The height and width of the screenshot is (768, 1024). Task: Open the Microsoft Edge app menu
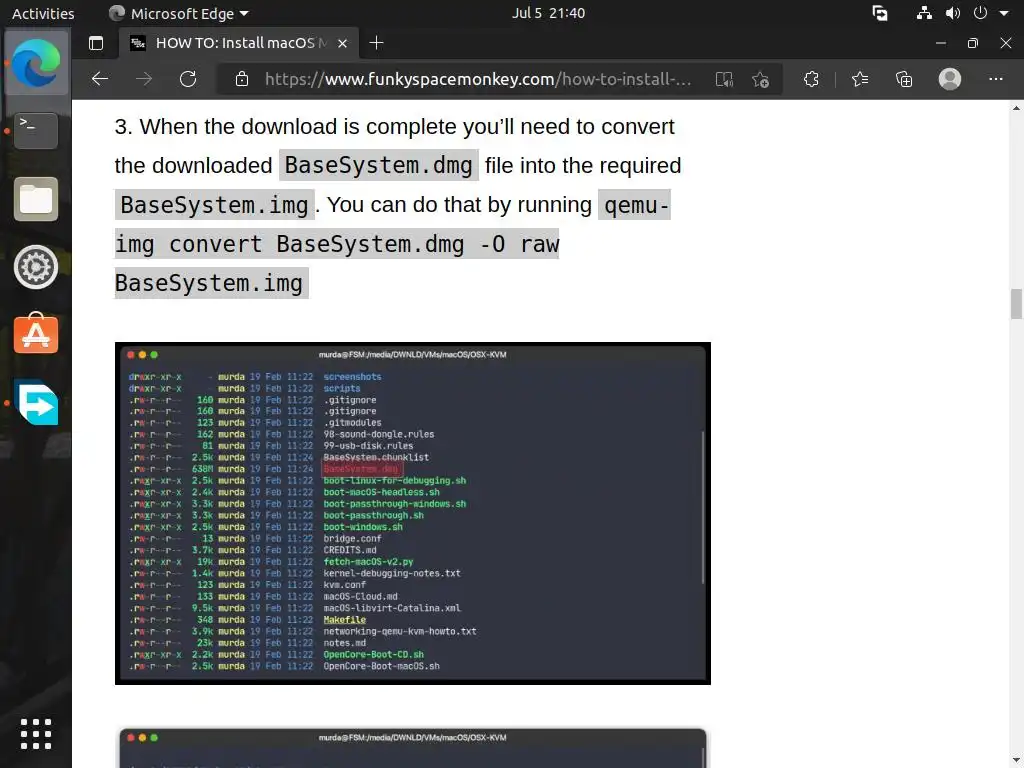click(179, 13)
